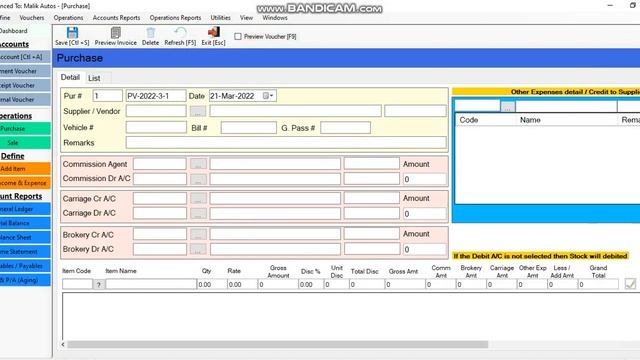Click the Remarks input field
Image resolution: width=640 pixels, height=360 pixels.
286,142
